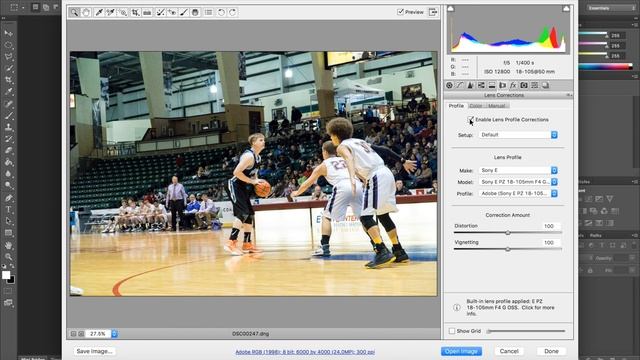
Task: Uncheck the Preview checkbox
Action: pyautogui.click(x=400, y=12)
